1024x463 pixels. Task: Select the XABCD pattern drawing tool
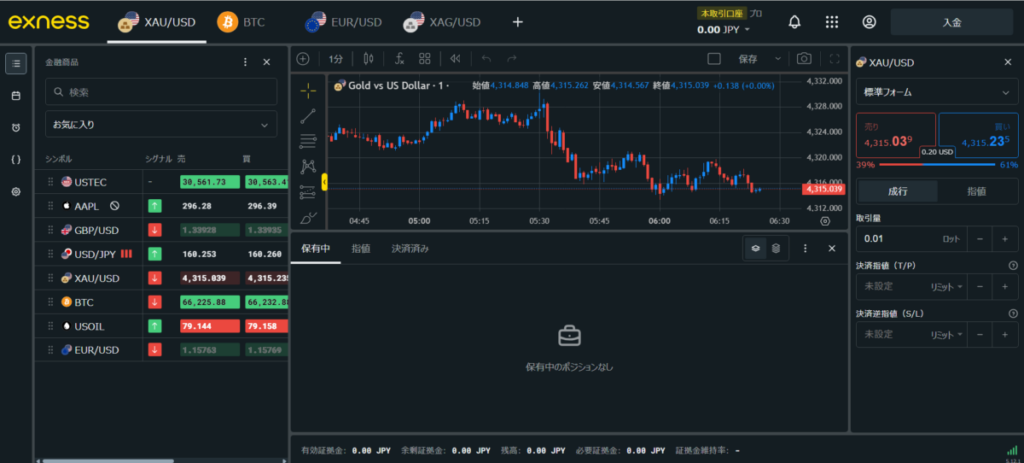pos(308,167)
